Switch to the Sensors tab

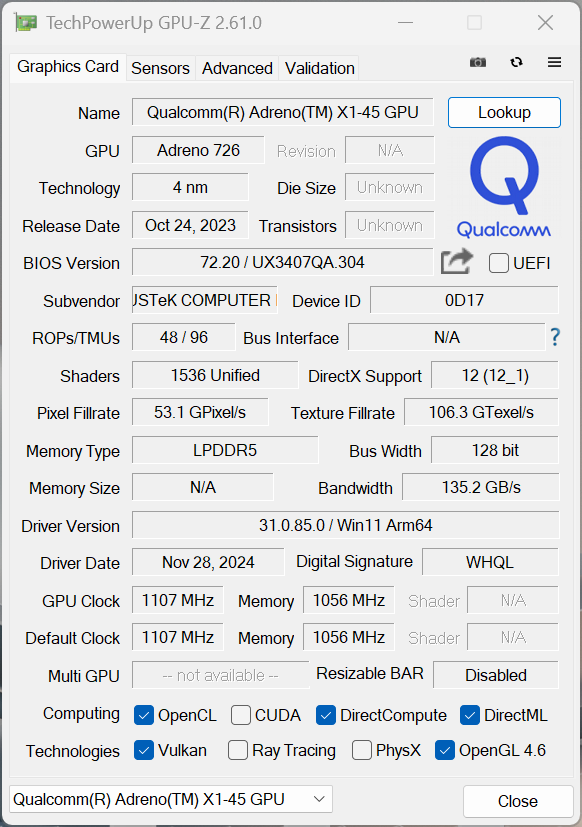tap(160, 68)
